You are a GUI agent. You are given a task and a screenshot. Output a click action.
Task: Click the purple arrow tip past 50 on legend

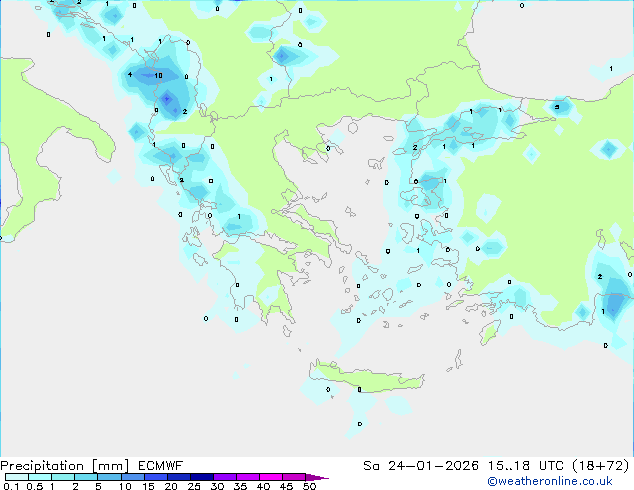click(x=317, y=477)
